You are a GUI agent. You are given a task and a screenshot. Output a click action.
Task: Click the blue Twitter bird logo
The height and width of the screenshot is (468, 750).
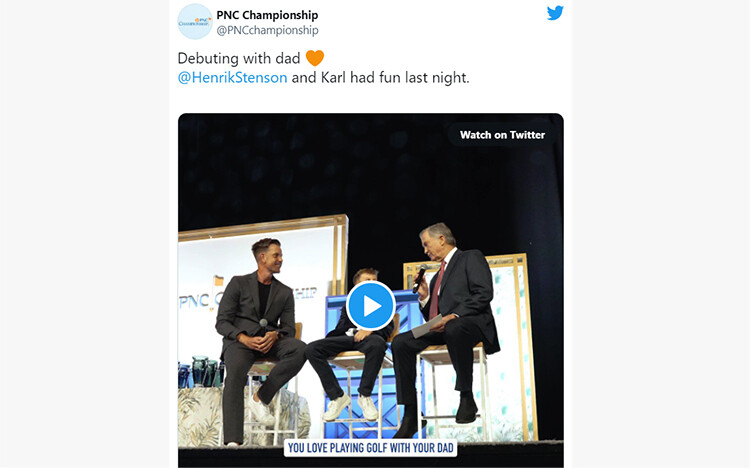pyautogui.click(x=555, y=13)
